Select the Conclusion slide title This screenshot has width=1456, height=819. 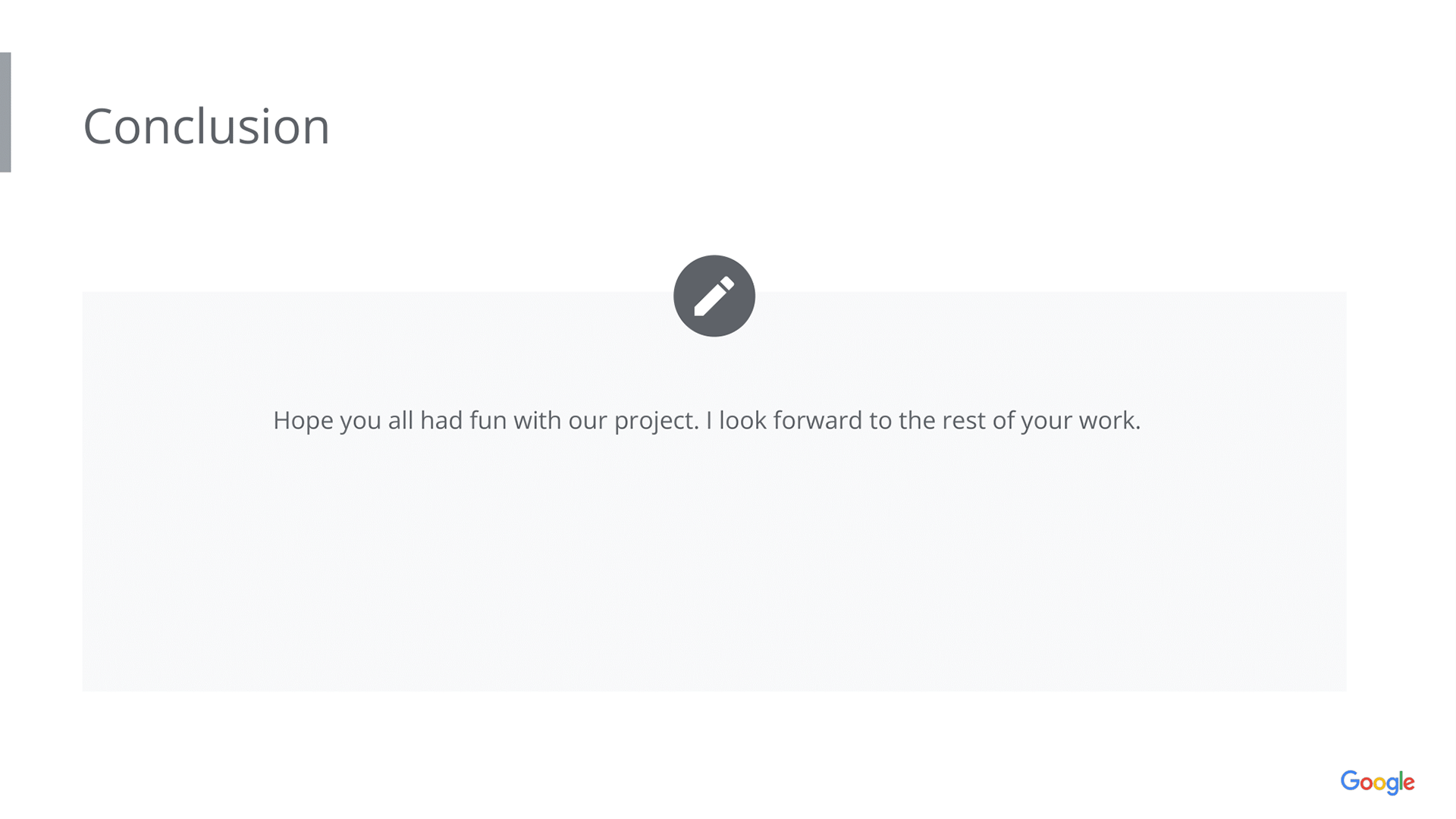click(x=206, y=126)
